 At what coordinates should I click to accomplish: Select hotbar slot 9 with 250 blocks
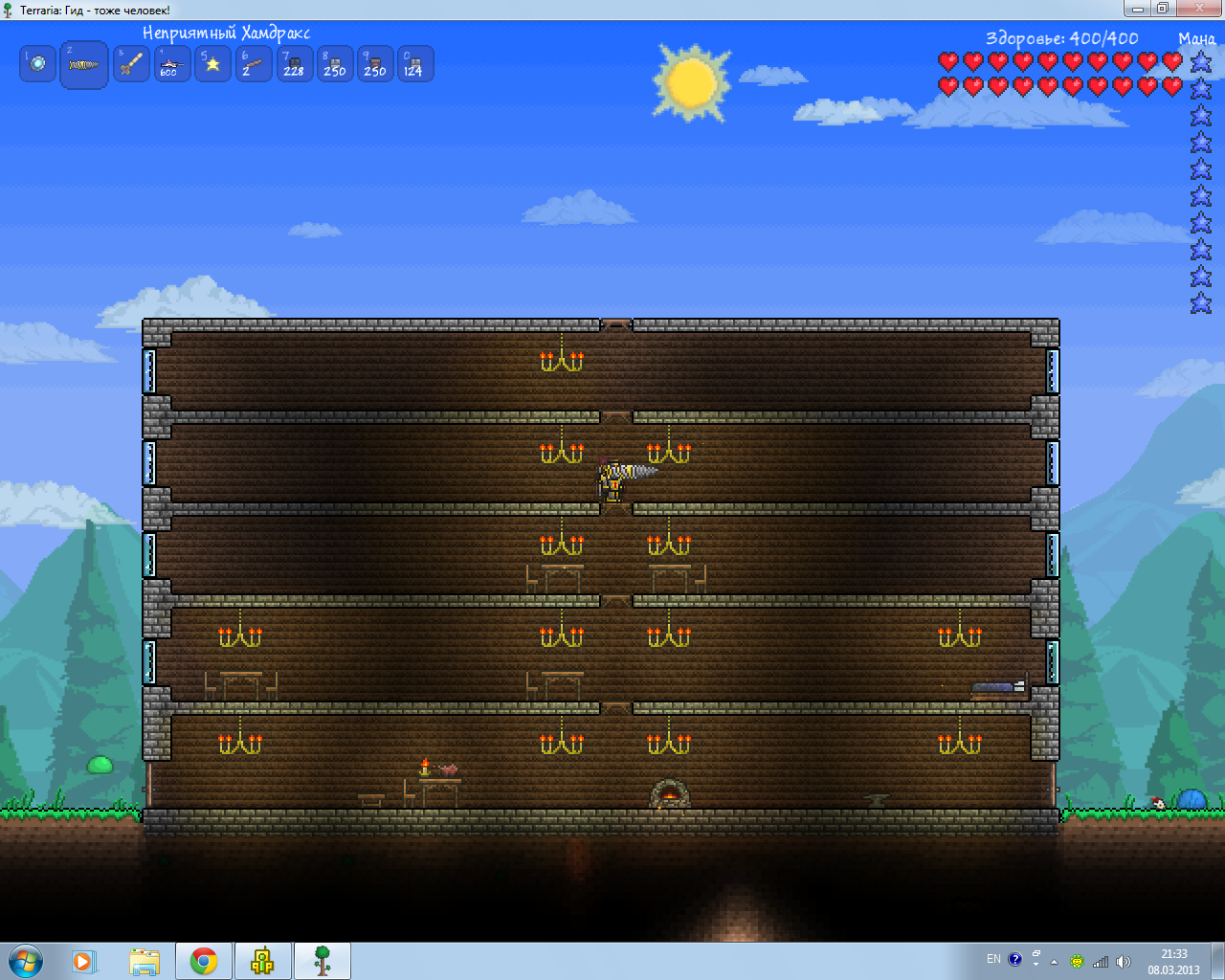(x=375, y=64)
